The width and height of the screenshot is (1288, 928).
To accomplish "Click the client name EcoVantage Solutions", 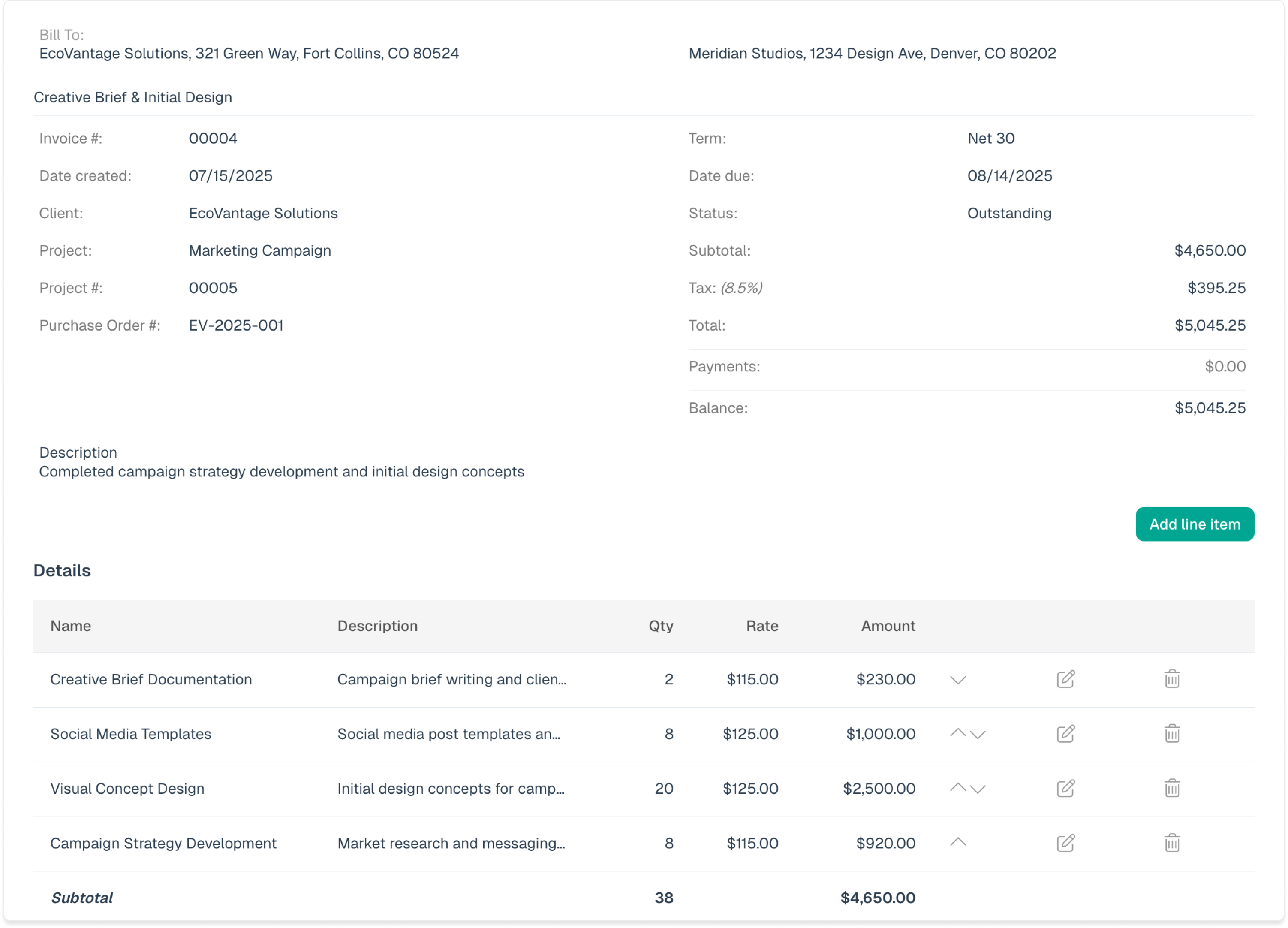I will (263, 213).
